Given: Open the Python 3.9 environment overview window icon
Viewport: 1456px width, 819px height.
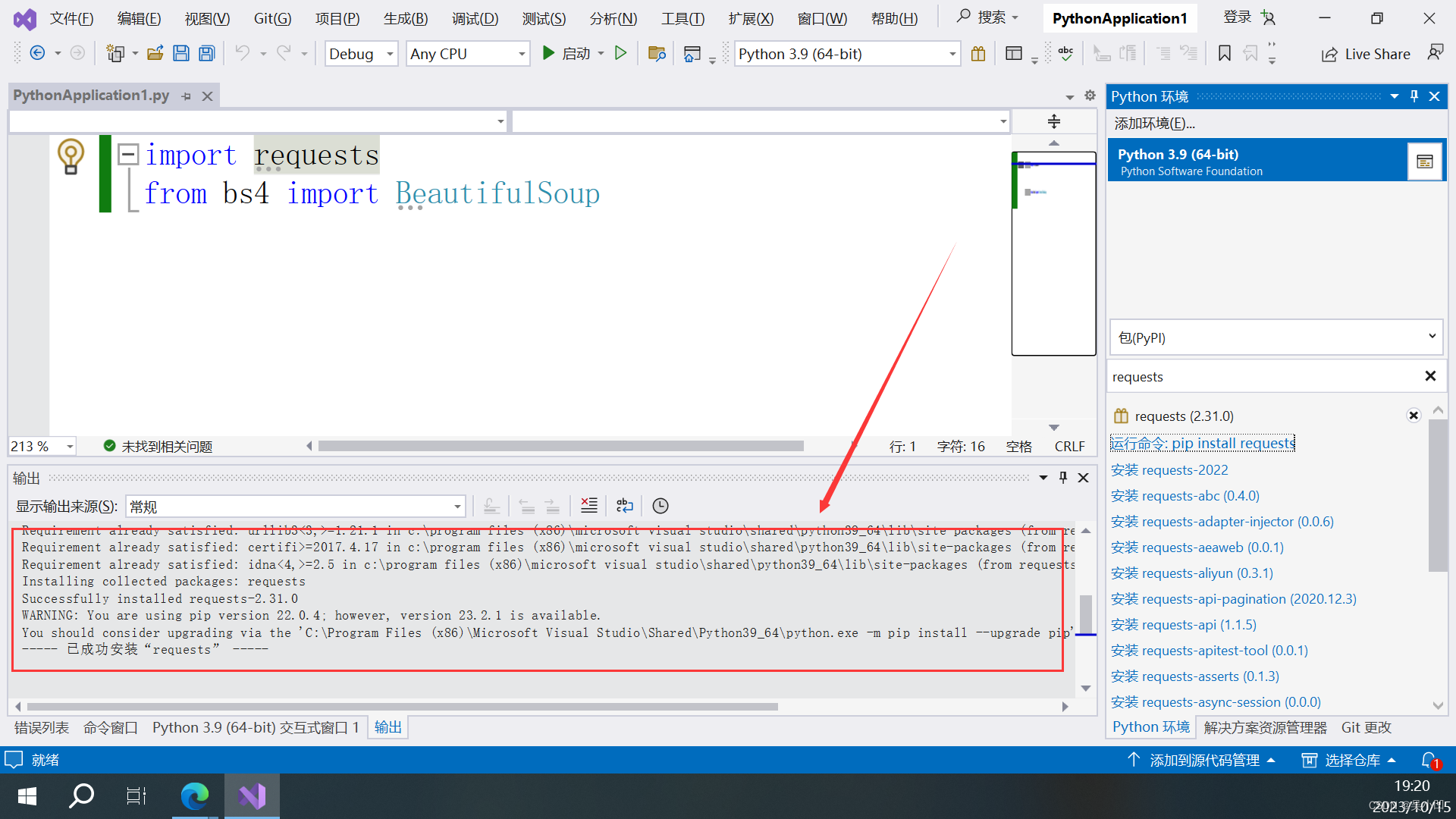Looking at the screenshot, I should [x=1424, y=161].
